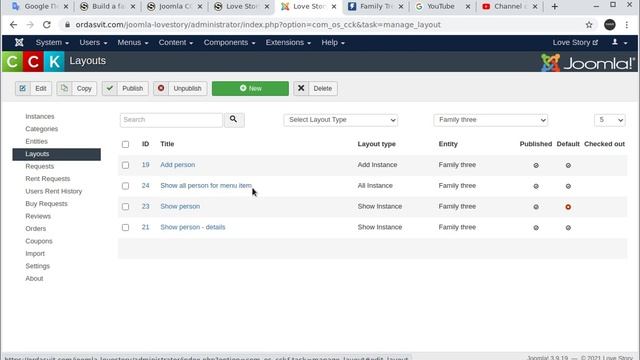The height and width of the screenshot is (360, 640).
Task: Open the list limit dropdown showing 5
Action: (609, 120)
